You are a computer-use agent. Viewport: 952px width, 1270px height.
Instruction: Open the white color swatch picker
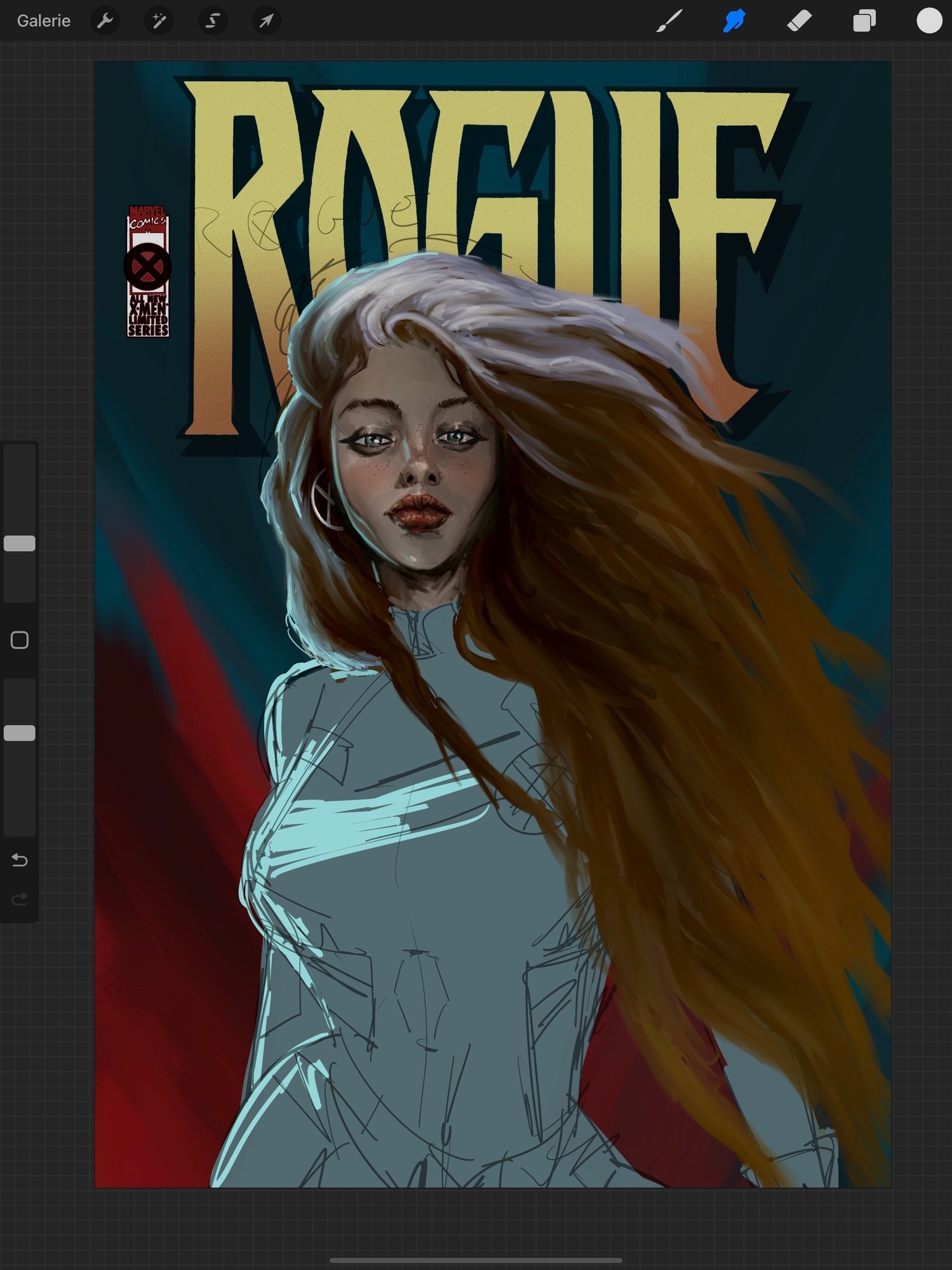[x=929, y=21]
